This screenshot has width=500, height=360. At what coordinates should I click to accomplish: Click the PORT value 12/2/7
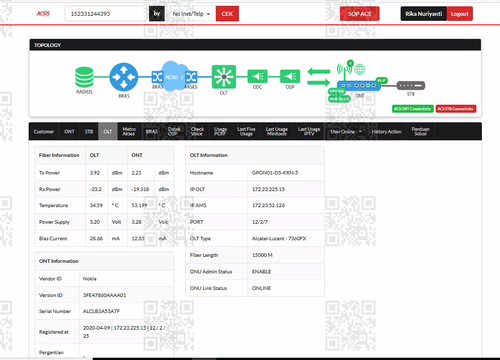coord(260,222)
